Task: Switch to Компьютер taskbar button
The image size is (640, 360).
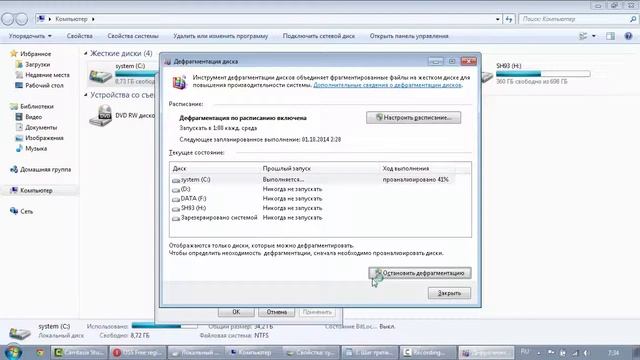Action: pyautogui.click(x=253, y=352)
